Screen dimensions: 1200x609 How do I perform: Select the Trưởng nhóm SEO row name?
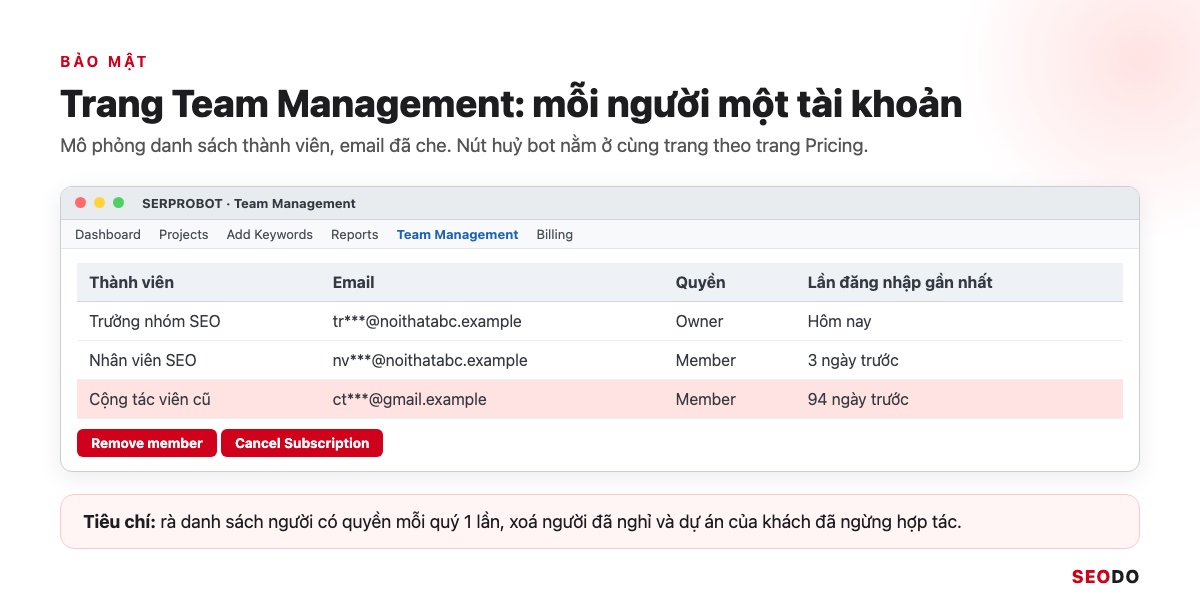click(x=155, y=321)
